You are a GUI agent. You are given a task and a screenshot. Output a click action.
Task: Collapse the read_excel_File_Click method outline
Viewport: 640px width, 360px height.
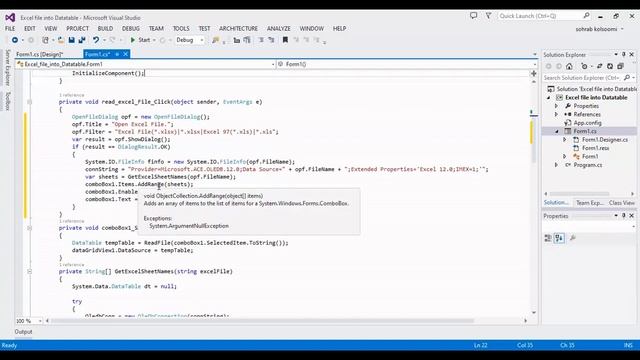click(x=29, y=102)
